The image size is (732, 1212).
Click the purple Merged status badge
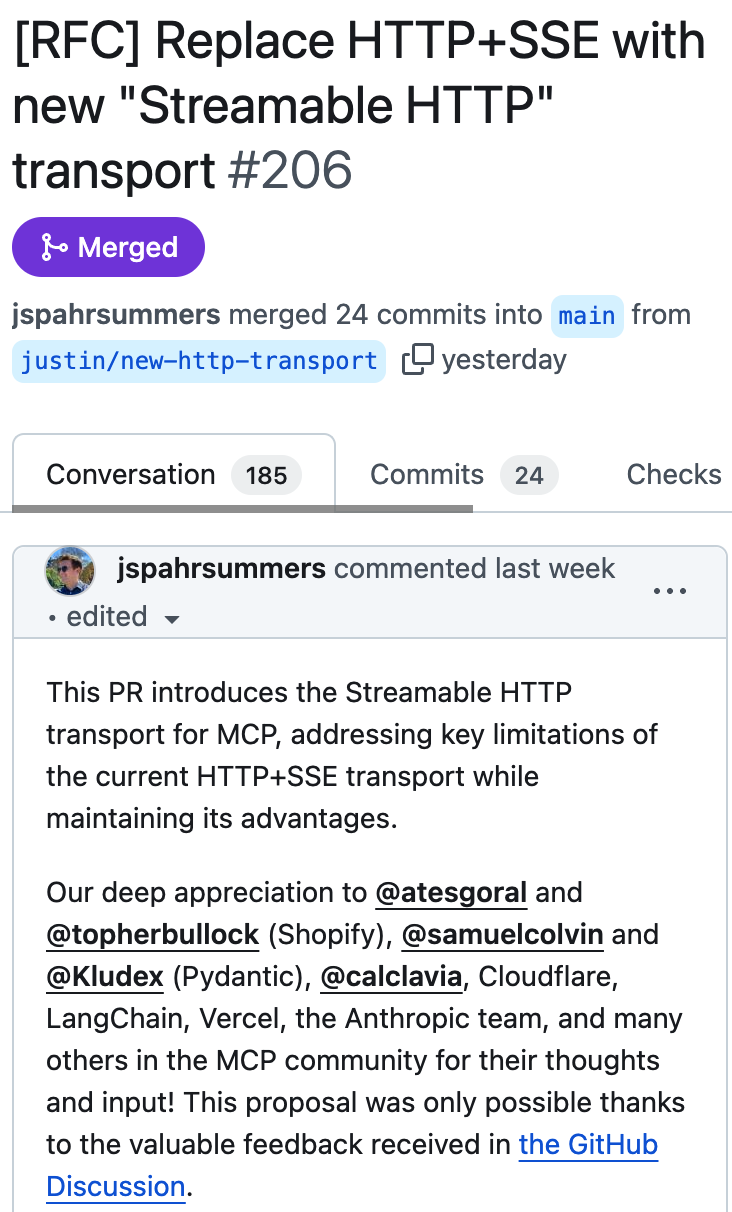pyautogui.click(x=108, y=247)
